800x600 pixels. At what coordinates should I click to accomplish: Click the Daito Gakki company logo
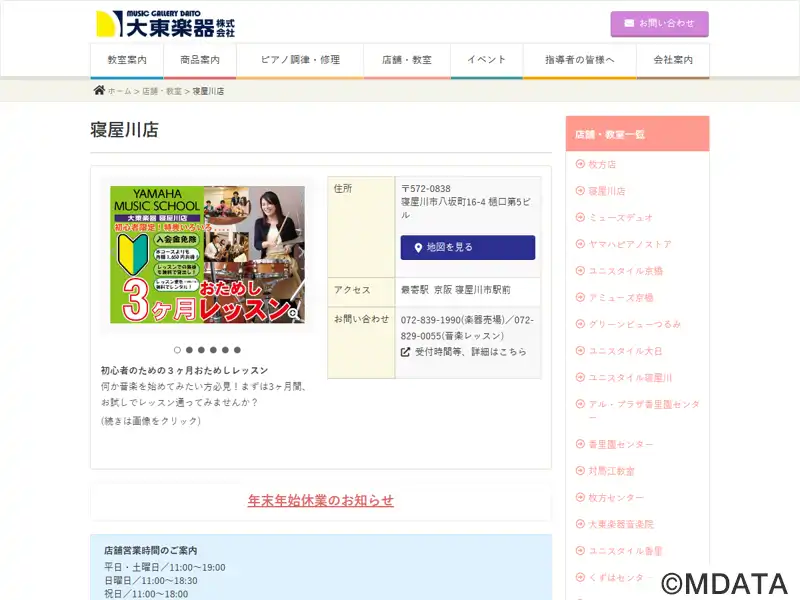[x=165, y=23]
